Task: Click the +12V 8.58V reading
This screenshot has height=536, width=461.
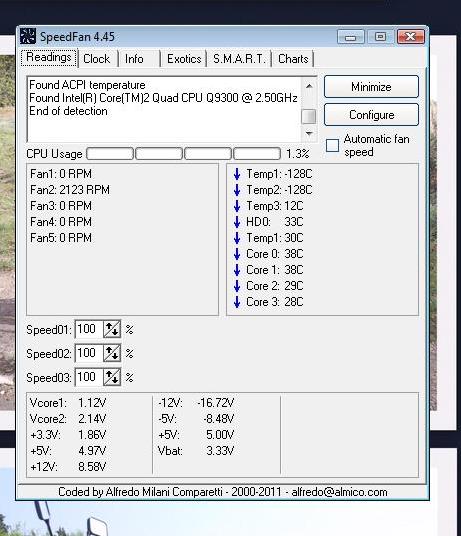Action: [x=68, y=467]
